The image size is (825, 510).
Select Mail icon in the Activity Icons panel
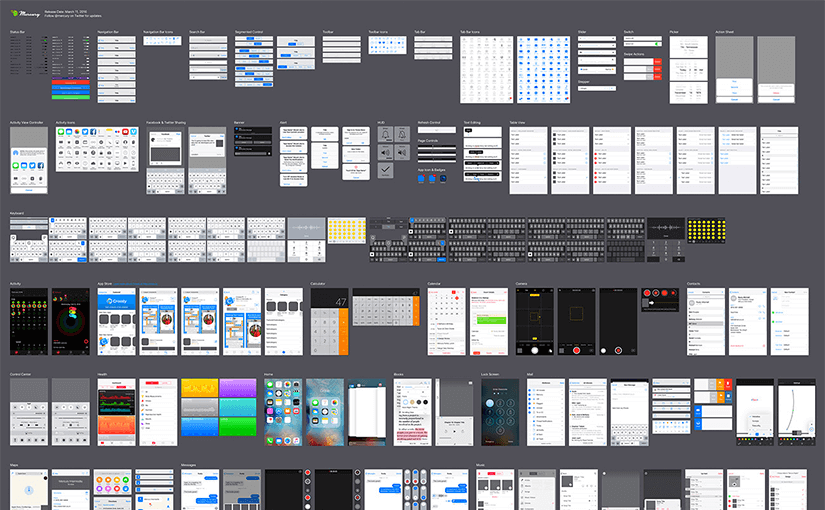[69, 132]
